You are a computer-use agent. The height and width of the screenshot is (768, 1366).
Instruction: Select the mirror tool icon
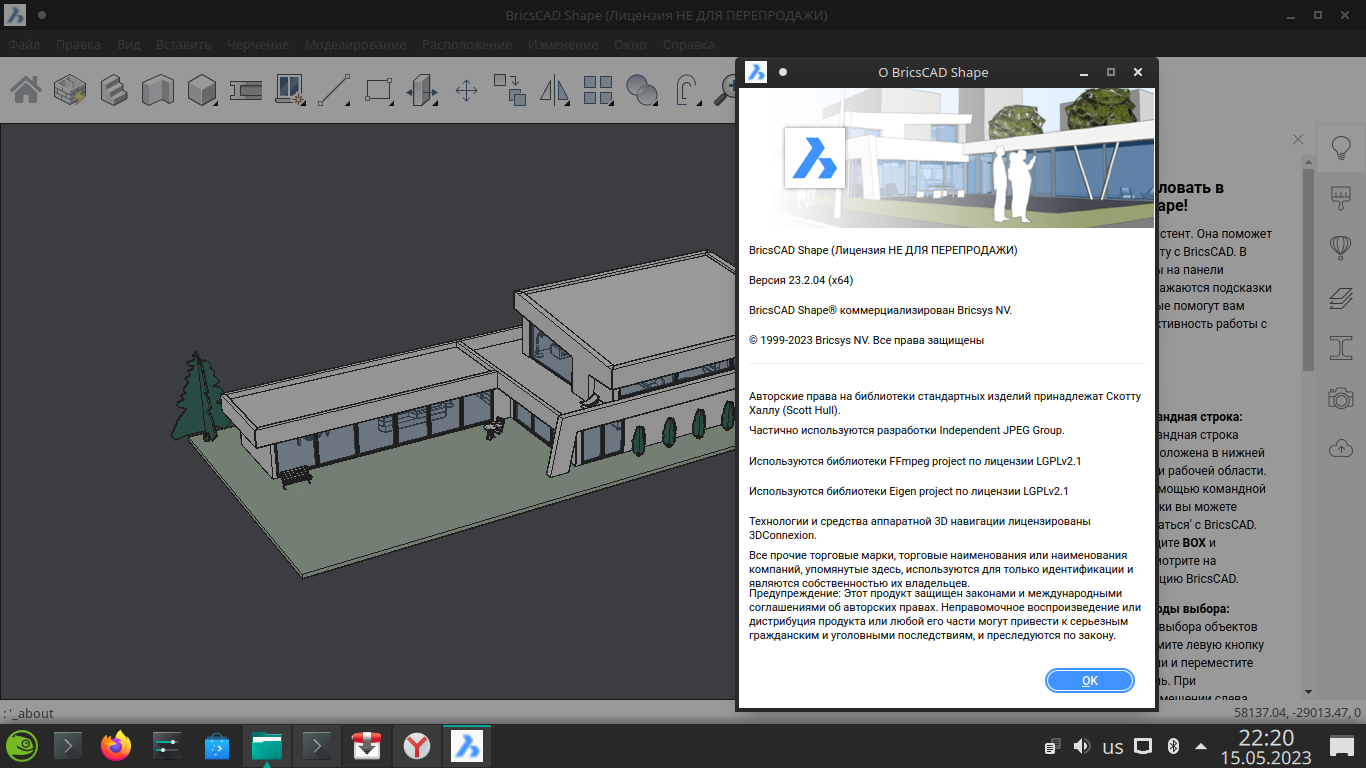553,90
